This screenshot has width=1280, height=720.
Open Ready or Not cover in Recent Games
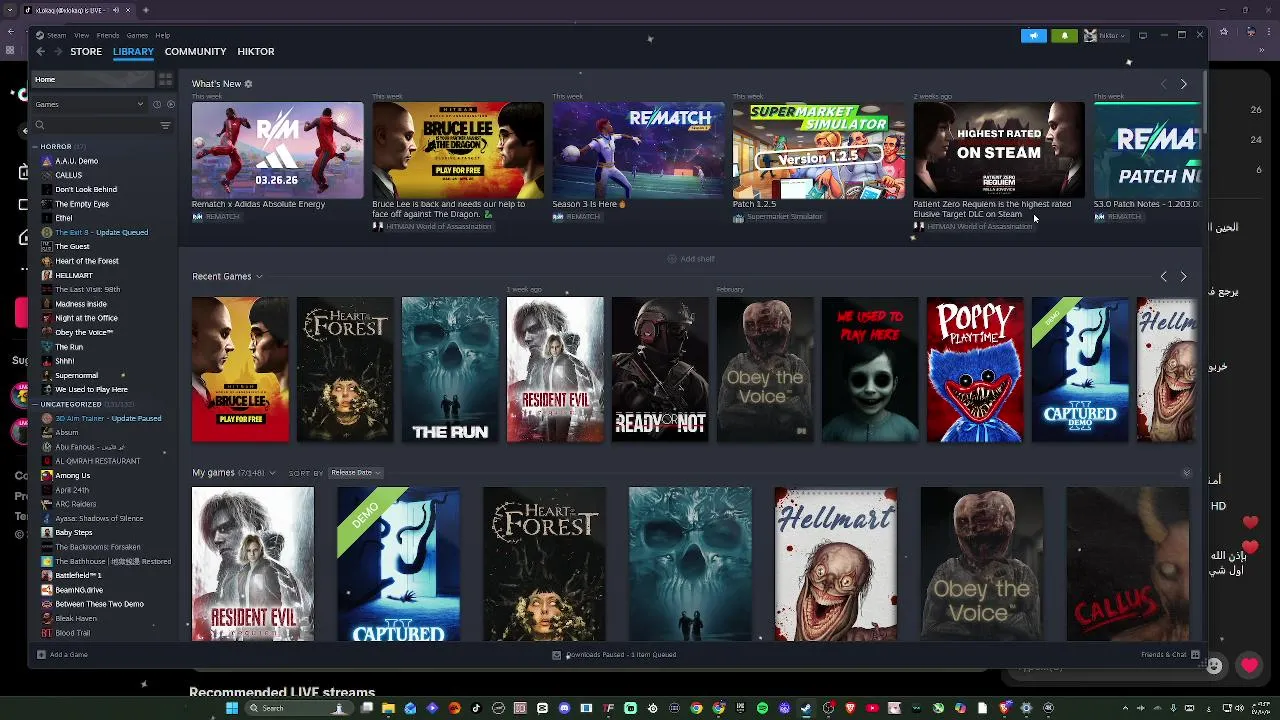[660, 369]
